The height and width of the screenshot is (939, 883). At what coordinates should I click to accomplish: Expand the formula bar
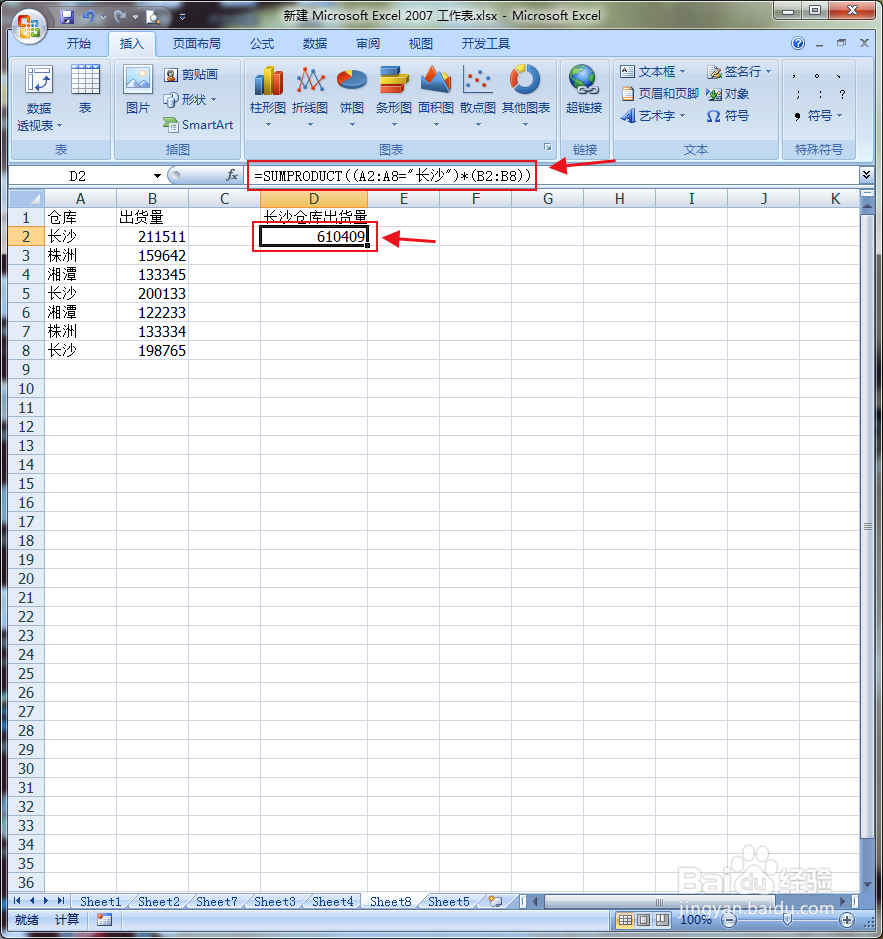[x=866, y=175]
